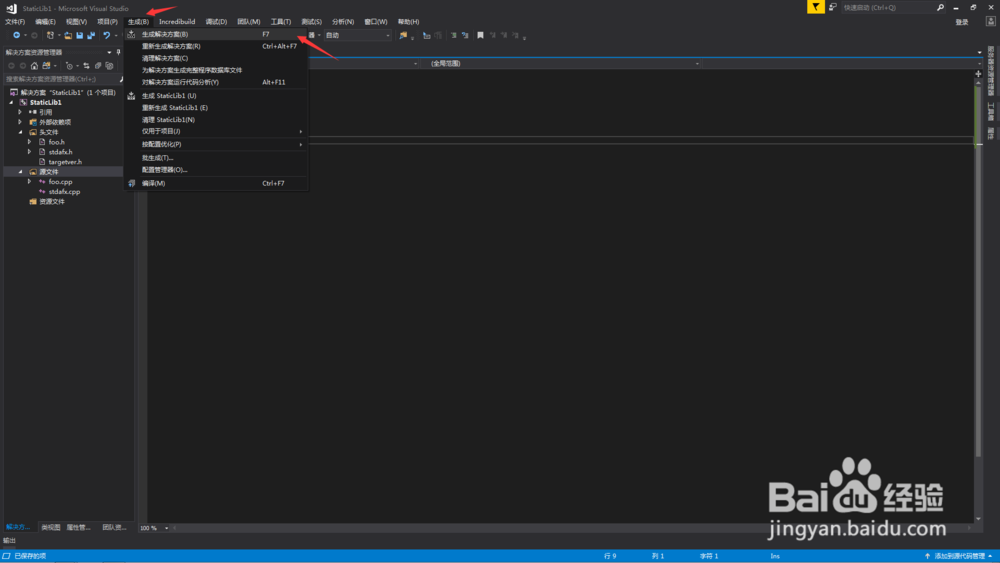
Task: Click the account avatar icon near 登录
Action: (990, 22)
